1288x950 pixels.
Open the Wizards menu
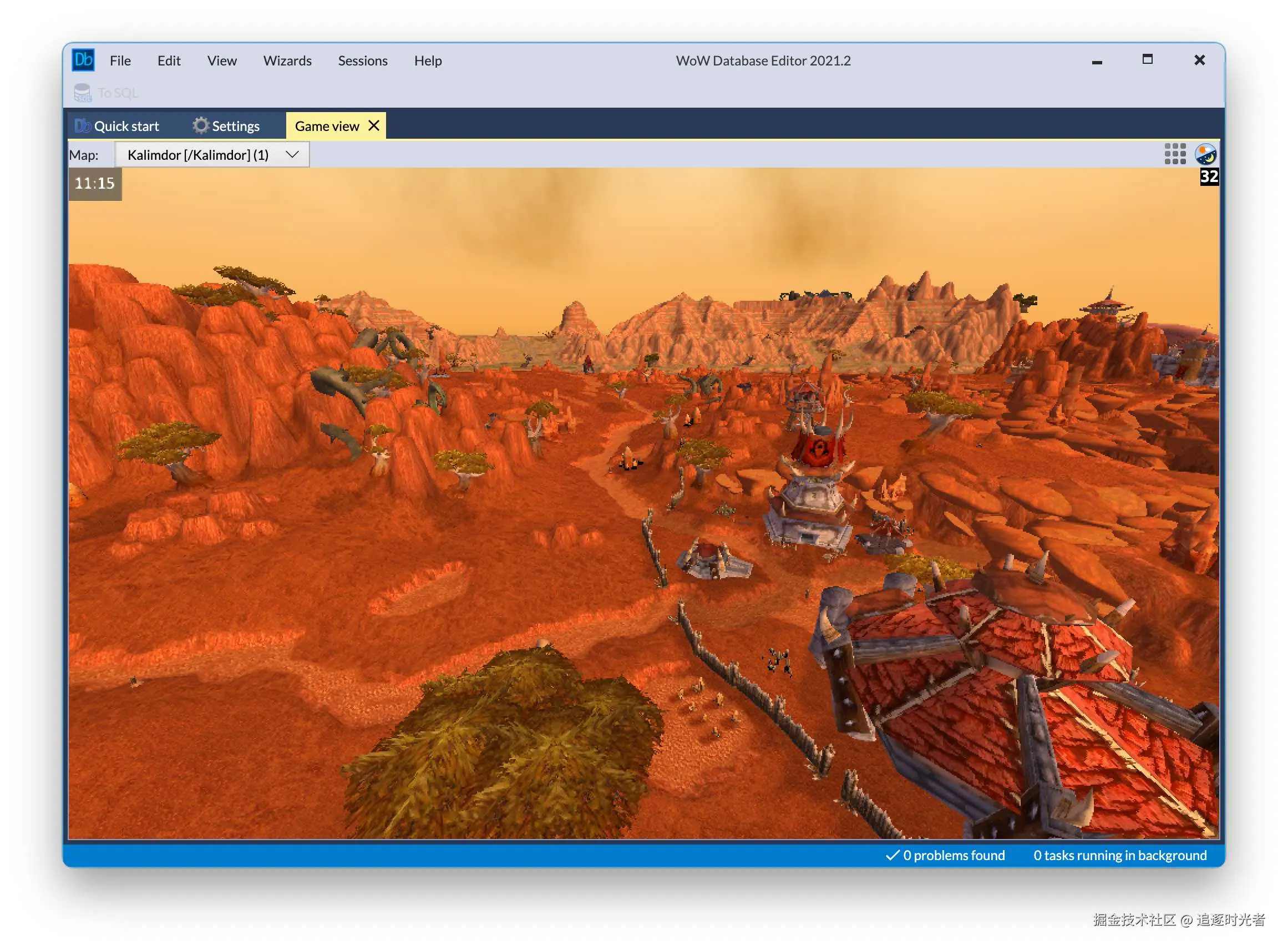287,60
